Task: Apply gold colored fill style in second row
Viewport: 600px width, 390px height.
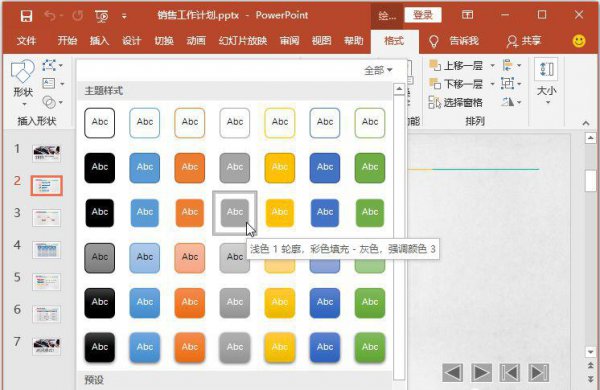Action: 280,168
